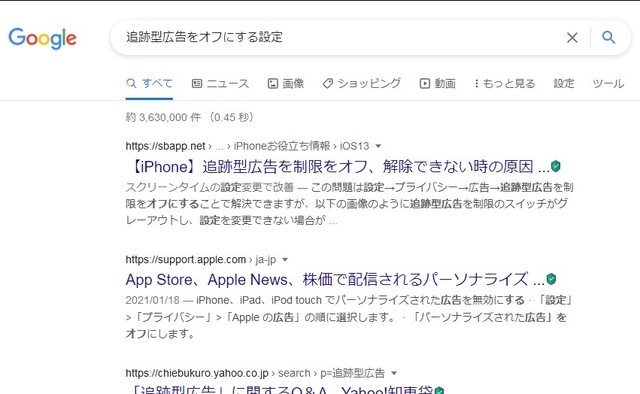This screenshot has height=394, width=640.
Task: Expand dropdown arrow next to chiebukuro.yahoo.co.jp URL
Action: (x=394, y=373)
